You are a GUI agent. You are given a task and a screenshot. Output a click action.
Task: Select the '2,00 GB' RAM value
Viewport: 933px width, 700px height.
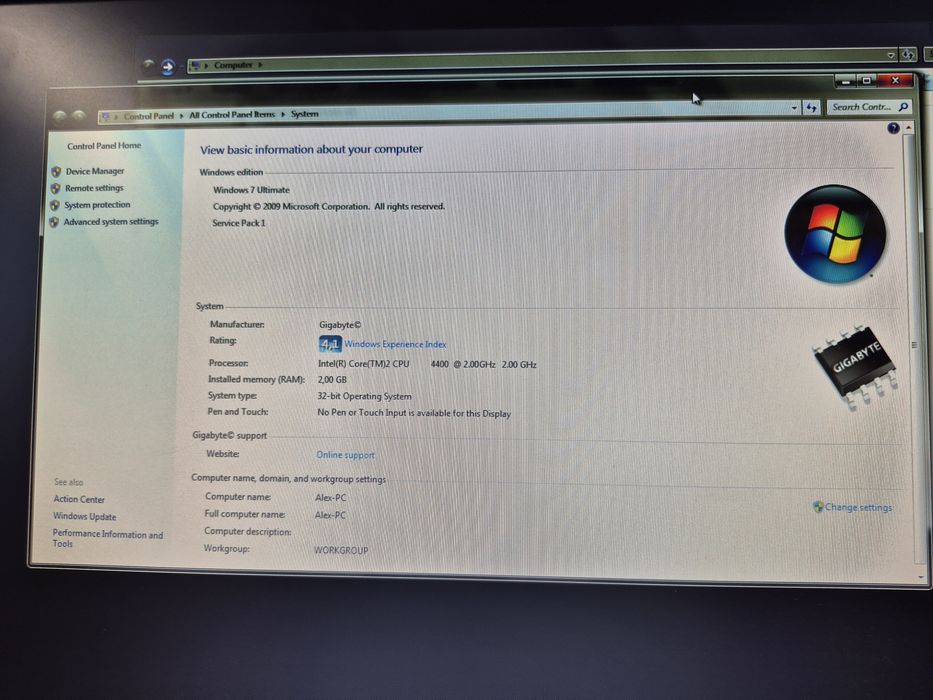[x=332, y=380]
